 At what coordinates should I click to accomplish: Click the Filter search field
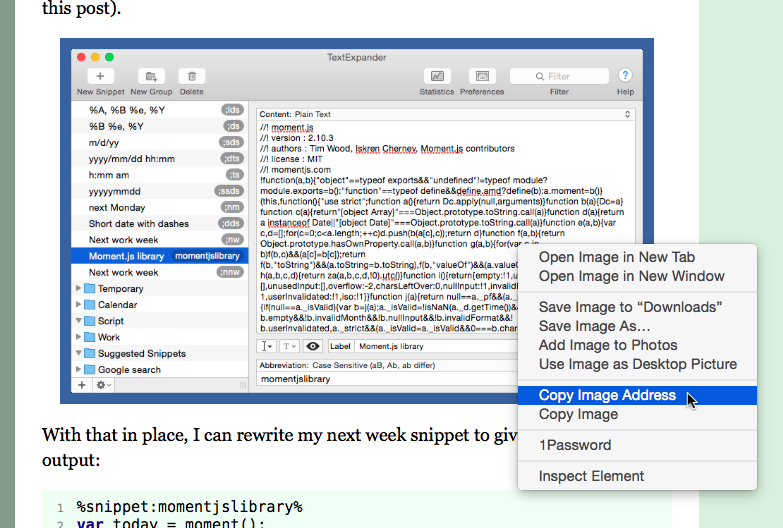(x=559, y=76)
